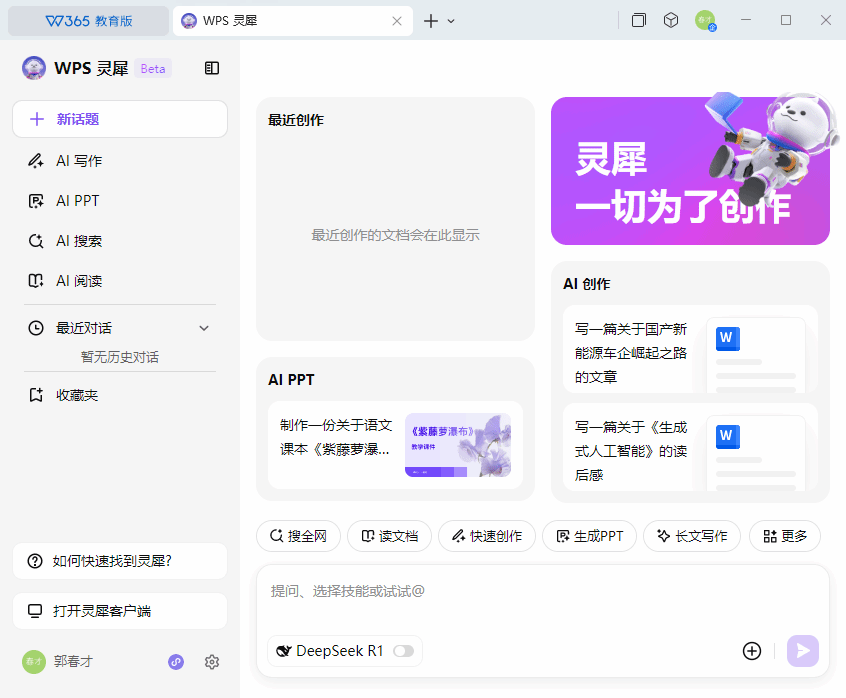Click the prompt input field

point(540,591)
